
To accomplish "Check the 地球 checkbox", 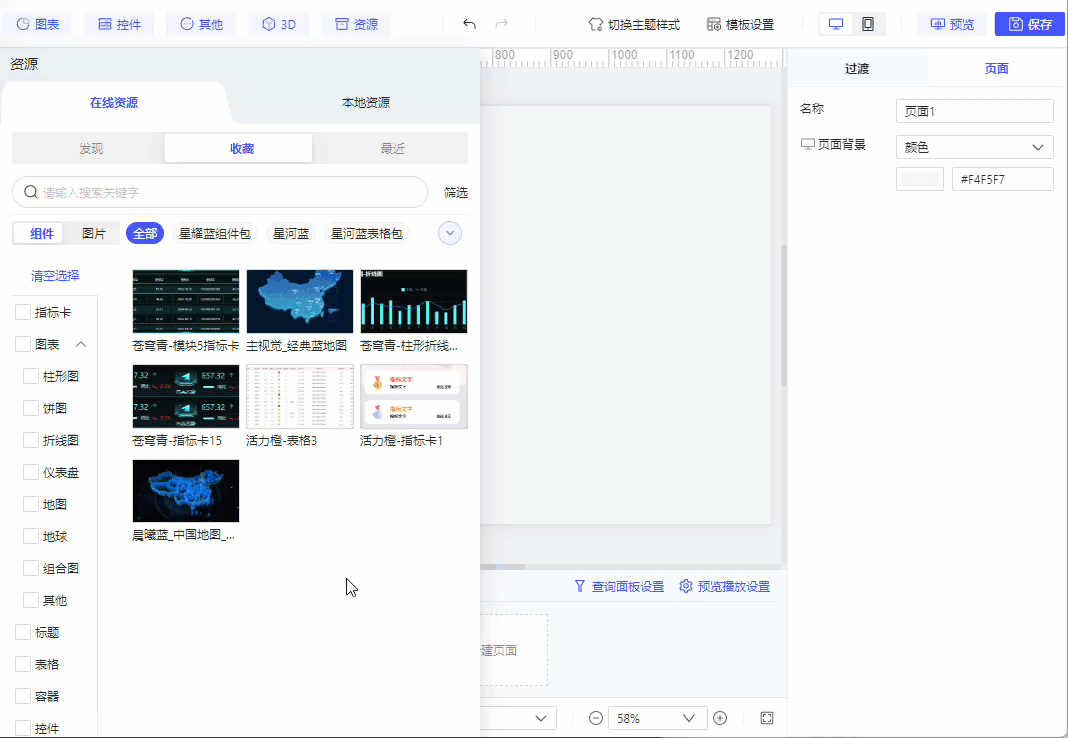I will click(31, 536).
